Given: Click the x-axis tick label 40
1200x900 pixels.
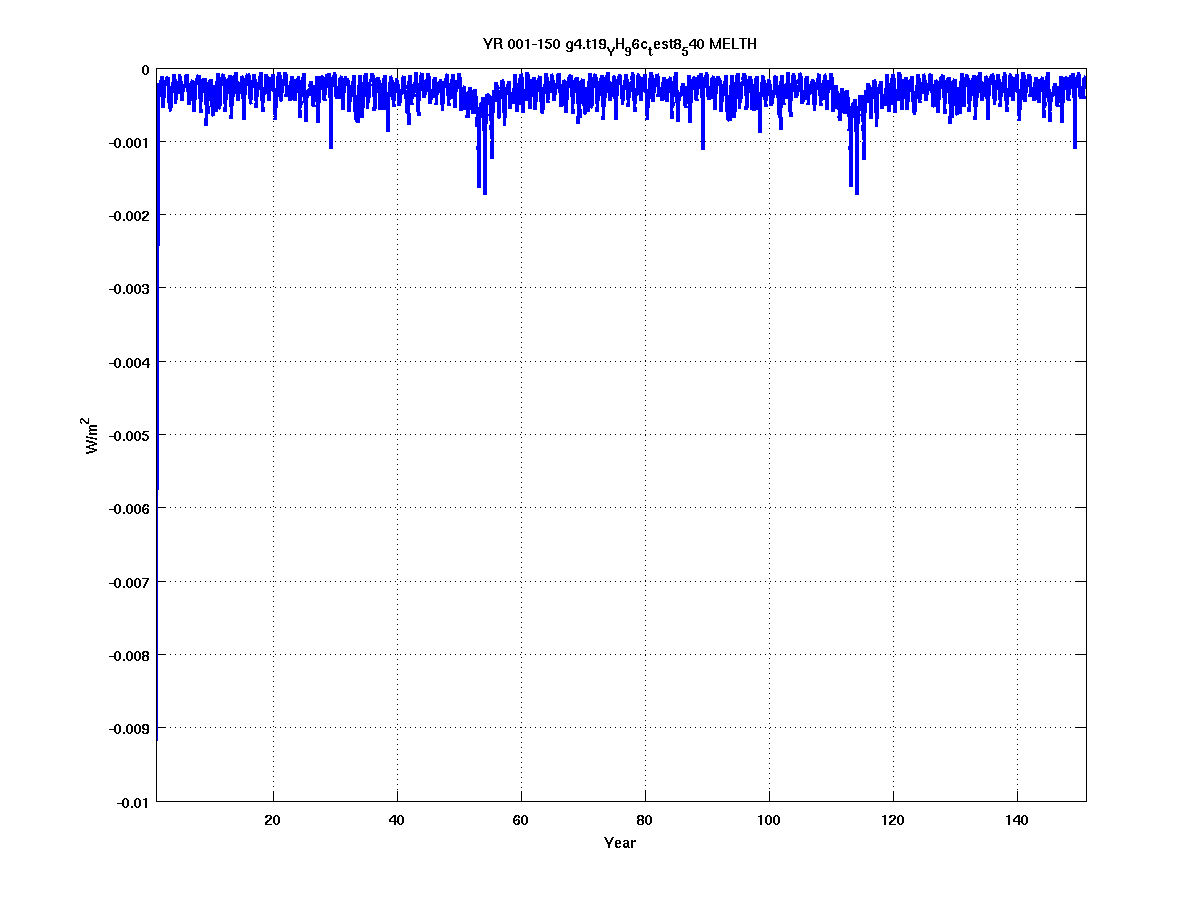Looking at the screenshot, I should click(396, 820).
